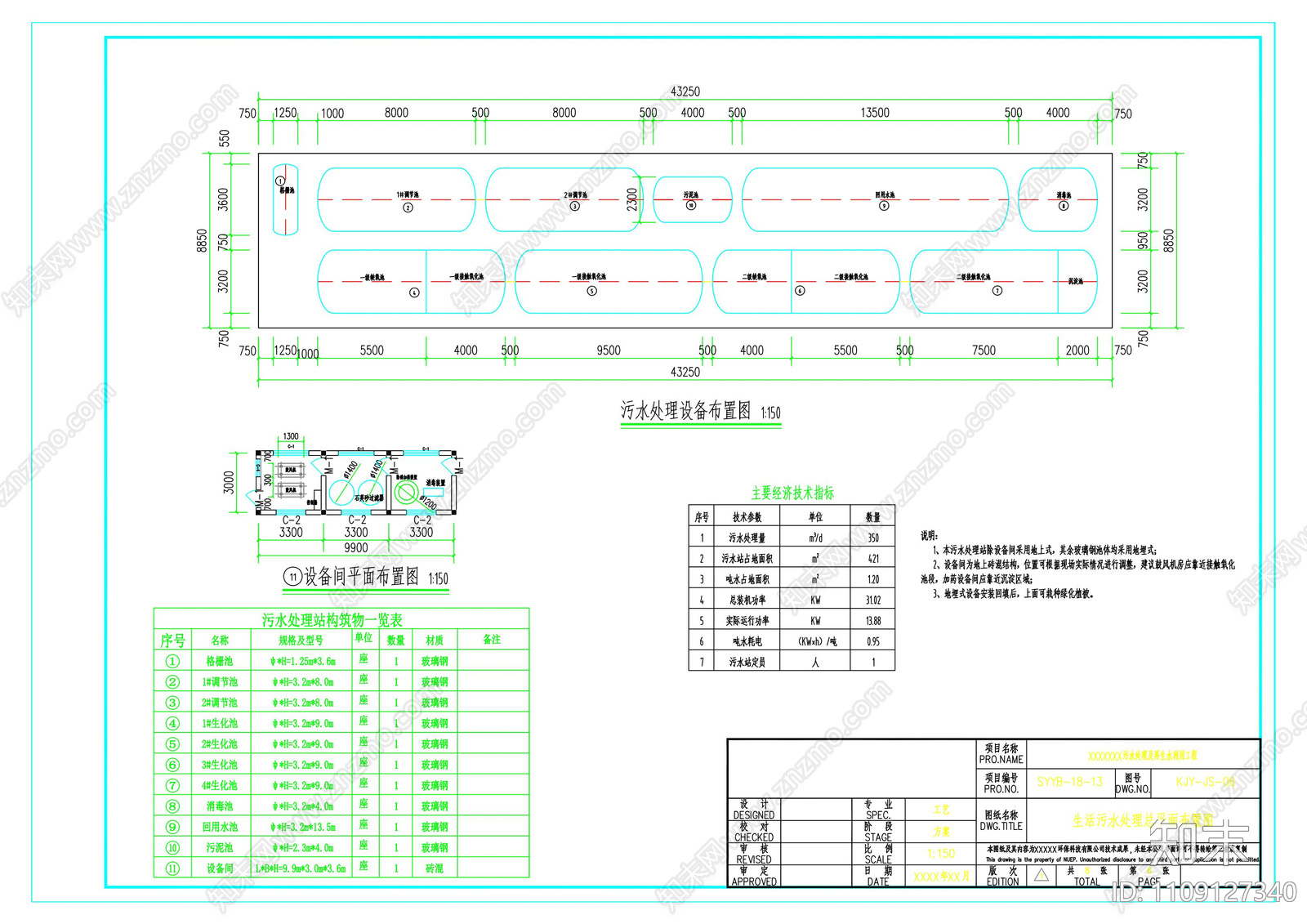Select the 3600 dimension on the left side
The width and height of the screenshot is (1307, 924).
[x=224, y=199]
